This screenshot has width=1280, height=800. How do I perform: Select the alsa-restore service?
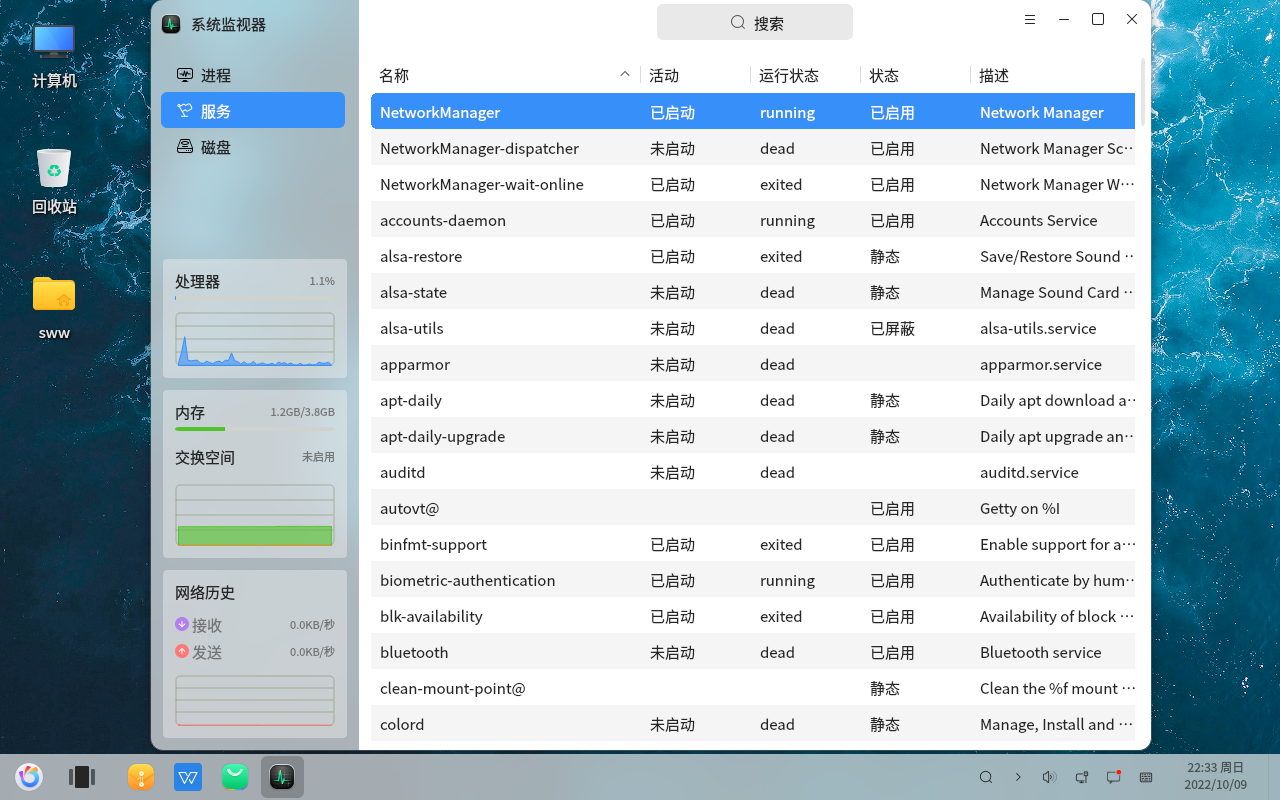tap(753, 255)
